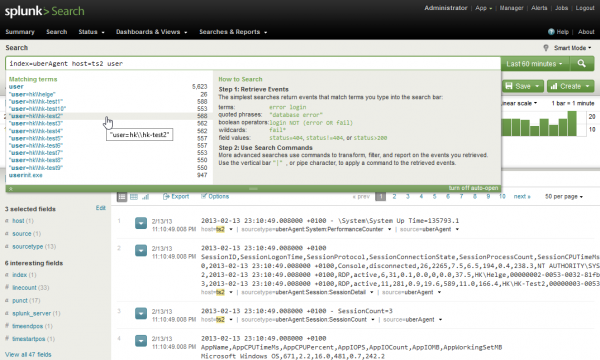Select suggestion "user=hk\\hk-test10"

(x=108, y=109)
